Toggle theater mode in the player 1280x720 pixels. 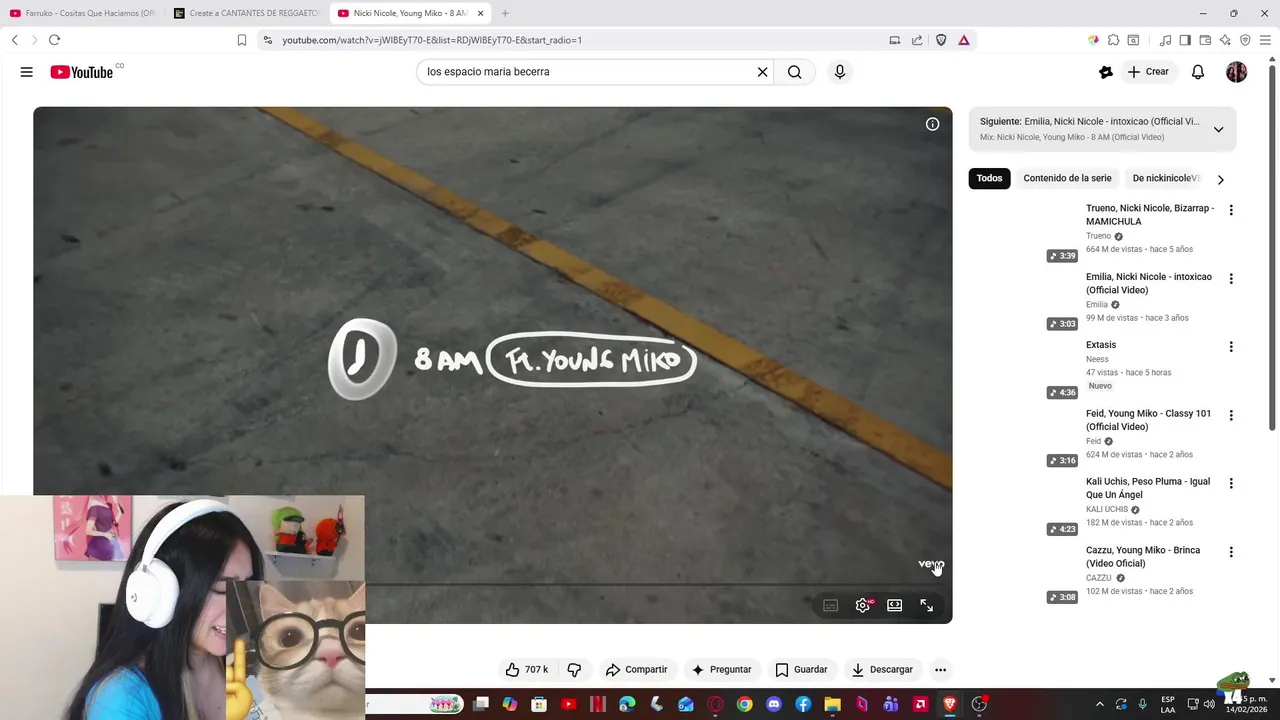coord(895,605)
